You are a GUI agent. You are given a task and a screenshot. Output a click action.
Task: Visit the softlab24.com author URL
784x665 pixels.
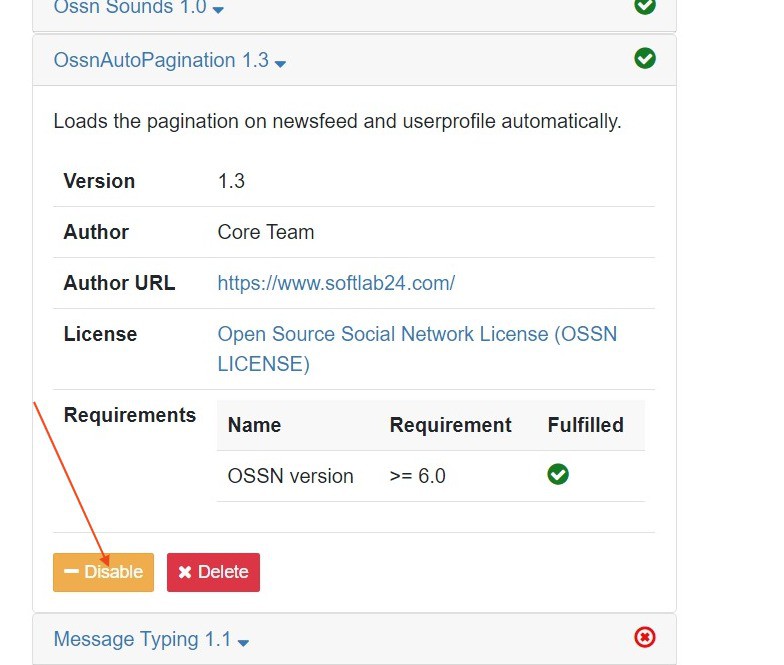[336, 283]
